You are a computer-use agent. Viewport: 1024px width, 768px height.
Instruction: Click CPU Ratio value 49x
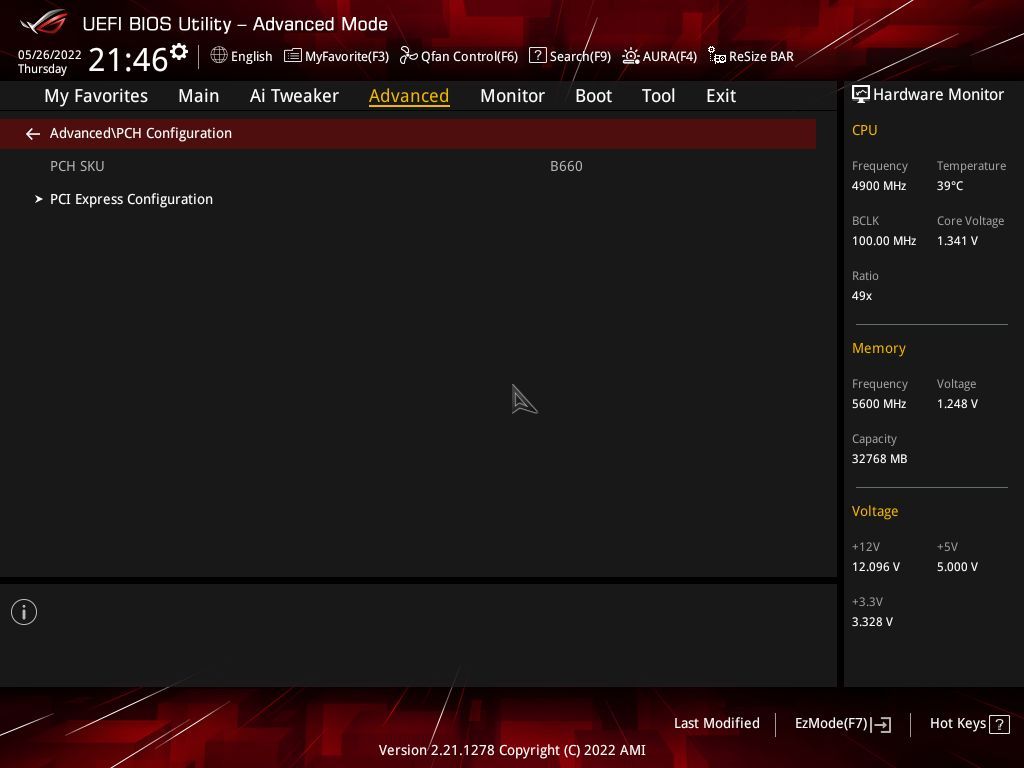pos(861,295)
